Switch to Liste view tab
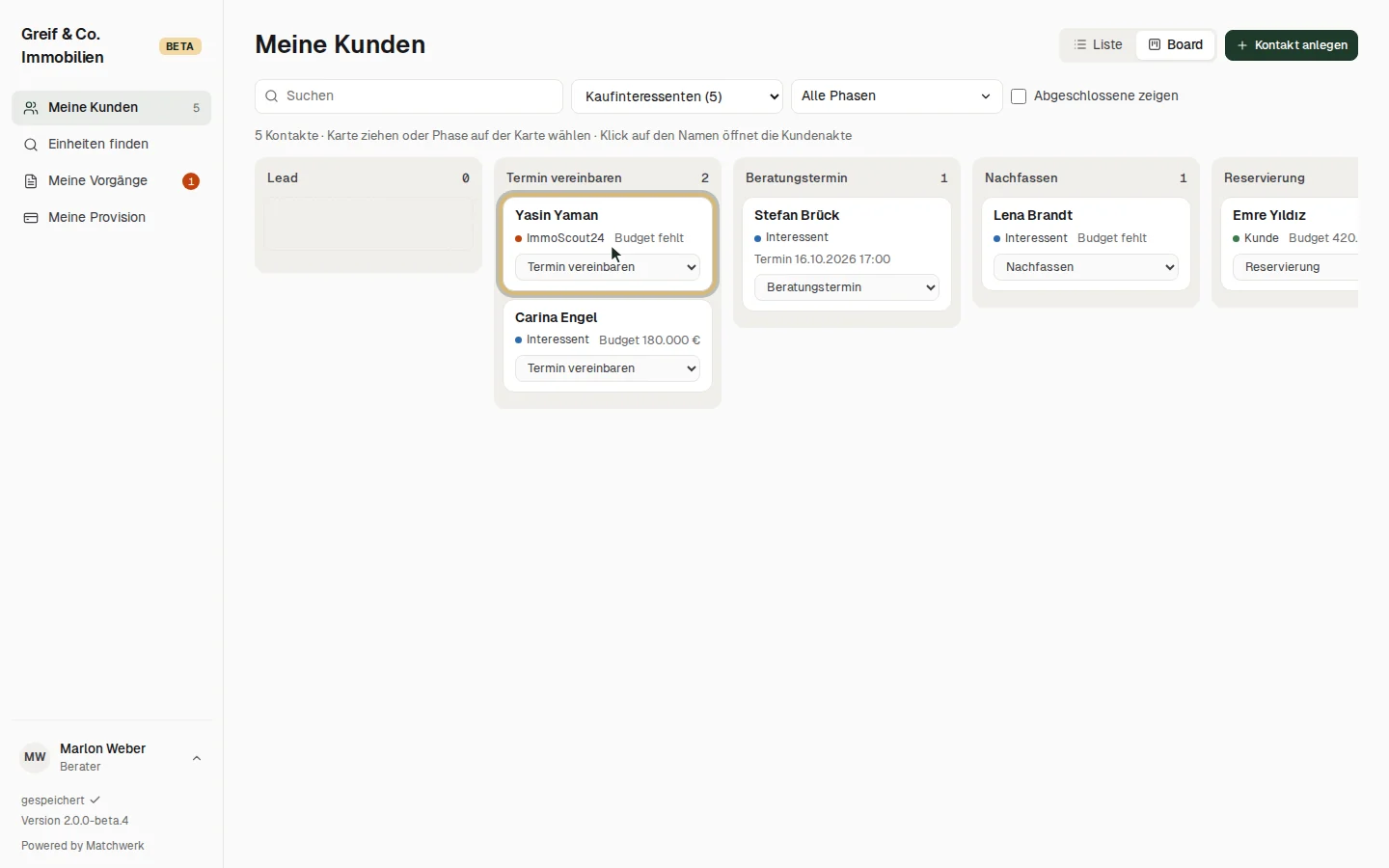 [1099, 45]
